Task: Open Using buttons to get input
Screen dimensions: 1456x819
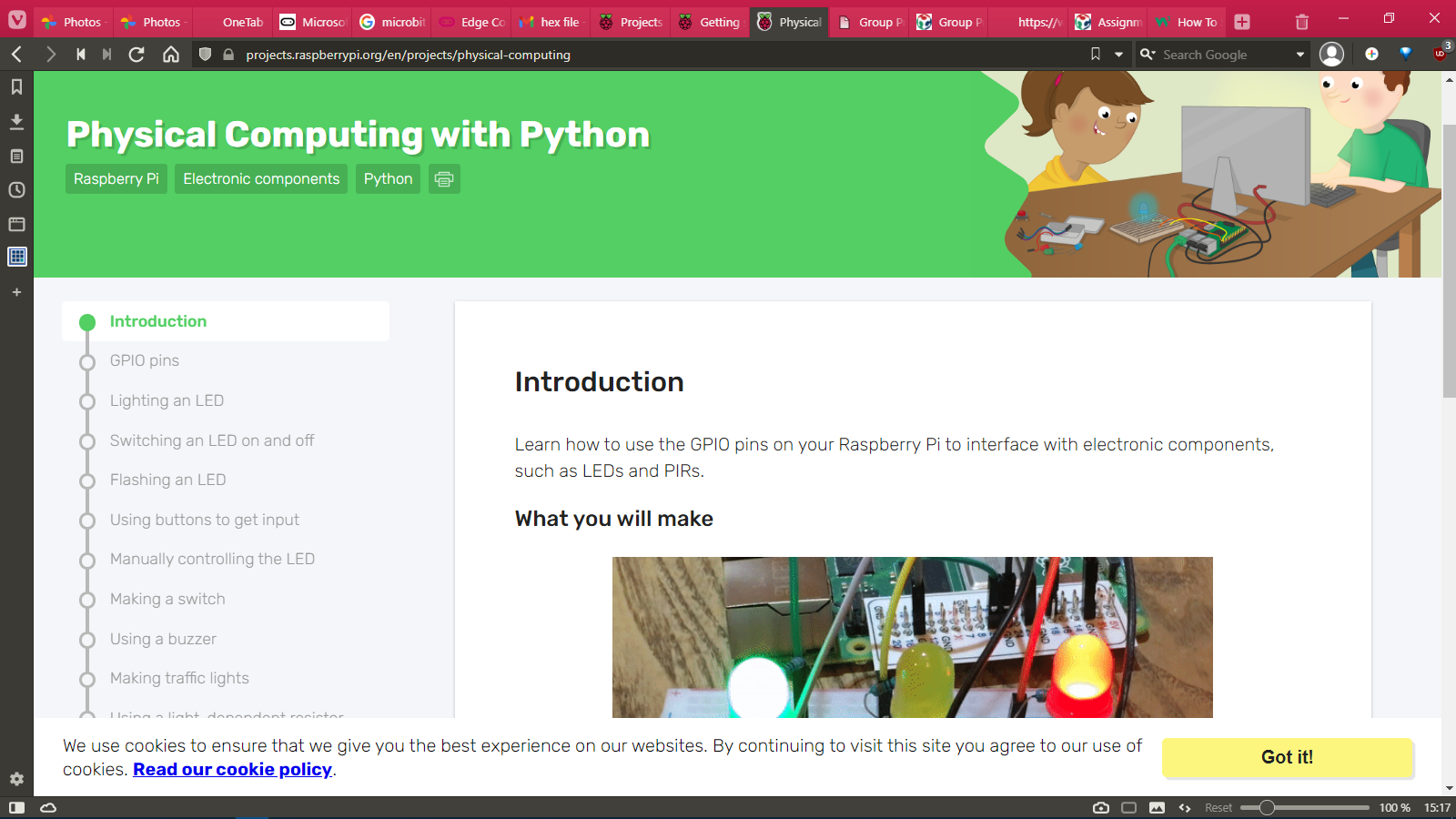Action: tap(205, 520)
